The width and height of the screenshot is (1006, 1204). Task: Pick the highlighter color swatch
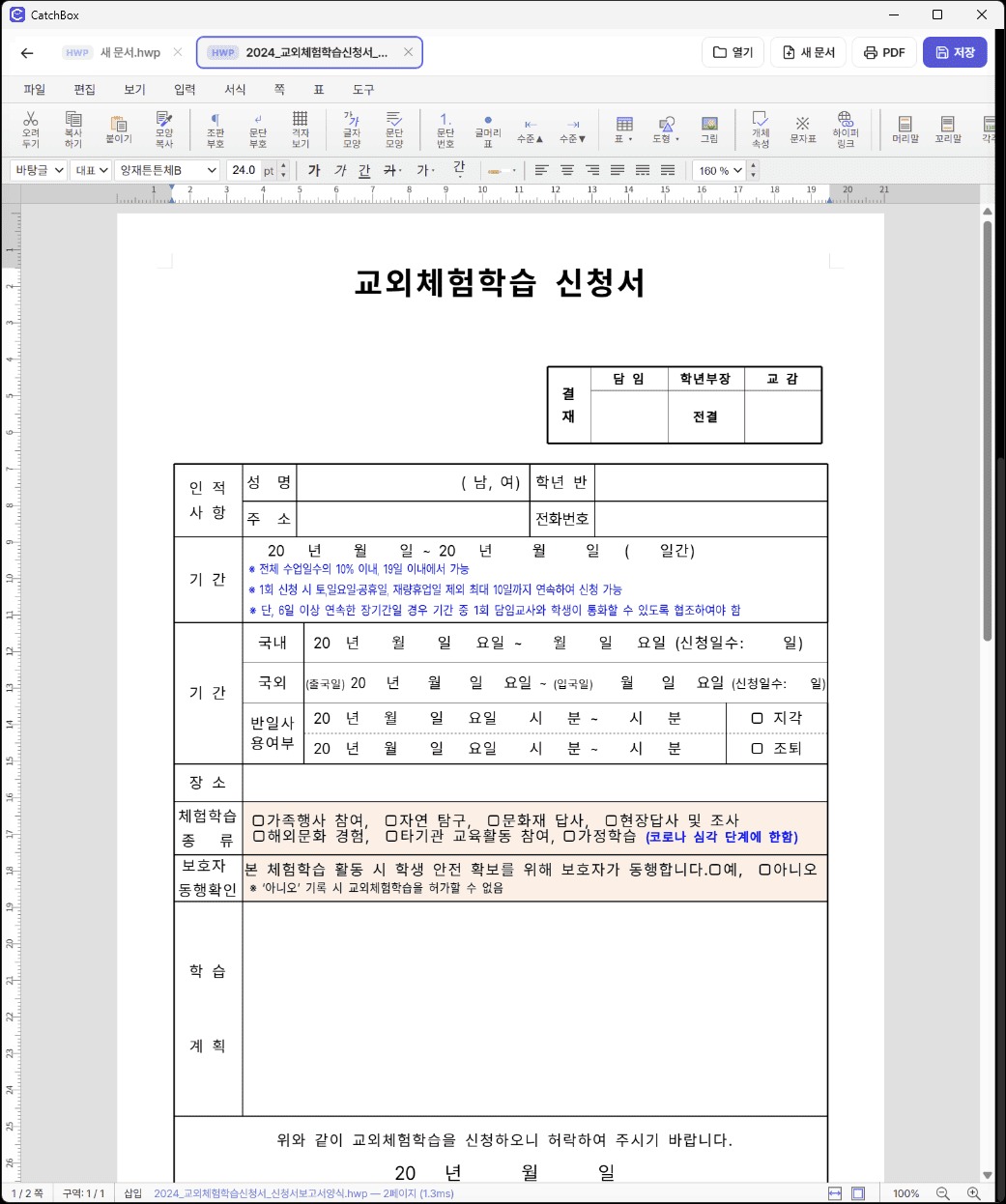tap(502, 171)
